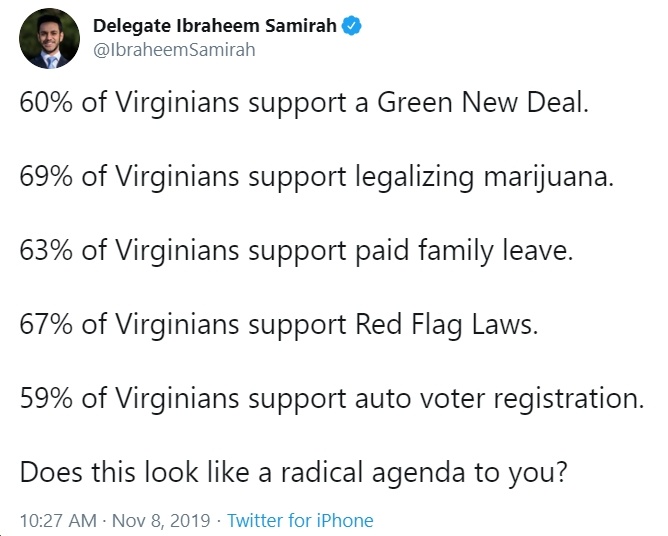Click the phrase auto voter registration
Image resolution: width=668 pixels, height=536 pixels.
tap(498, 399)
